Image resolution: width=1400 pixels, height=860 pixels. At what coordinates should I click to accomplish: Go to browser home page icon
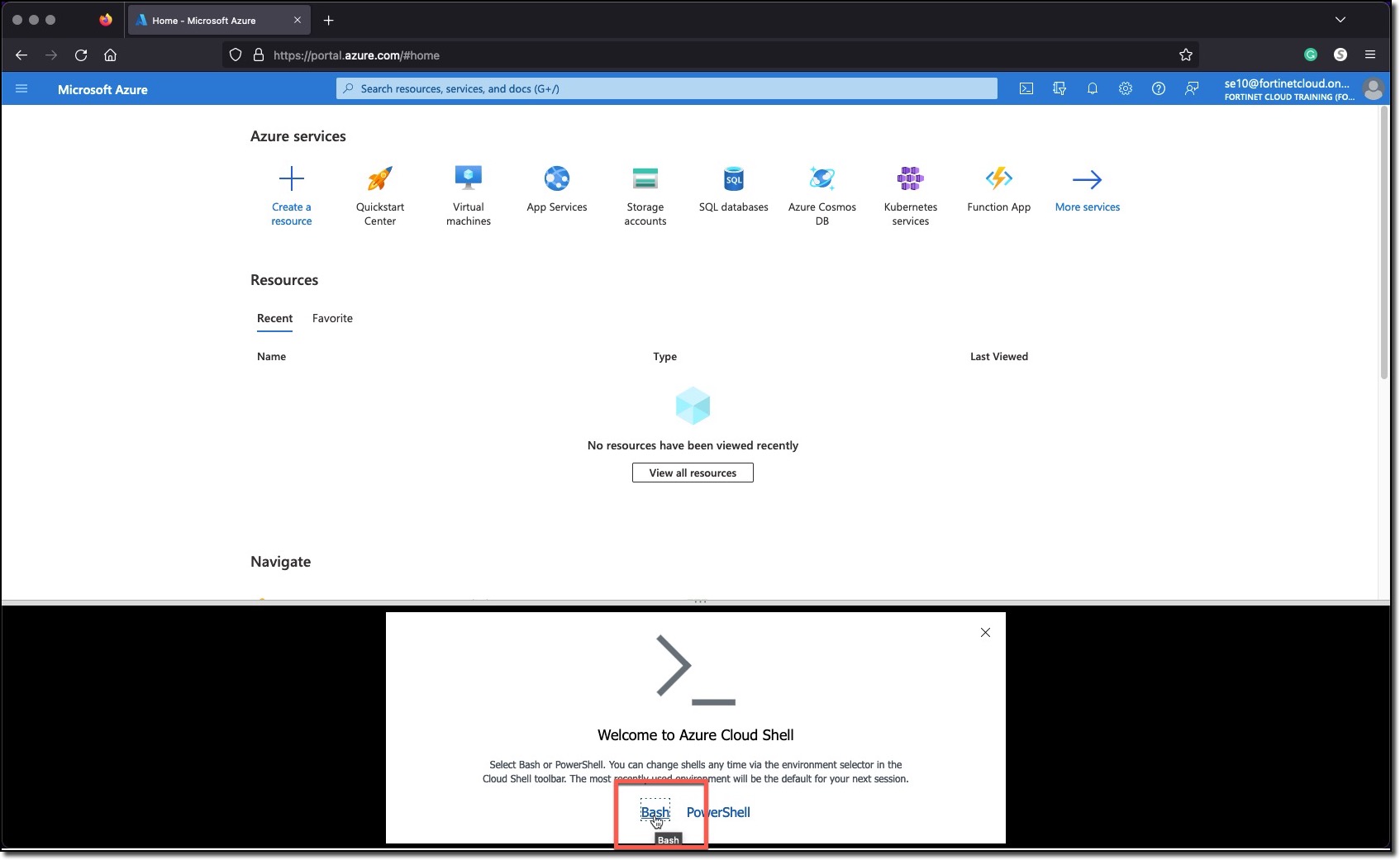[x=110, y=55]
